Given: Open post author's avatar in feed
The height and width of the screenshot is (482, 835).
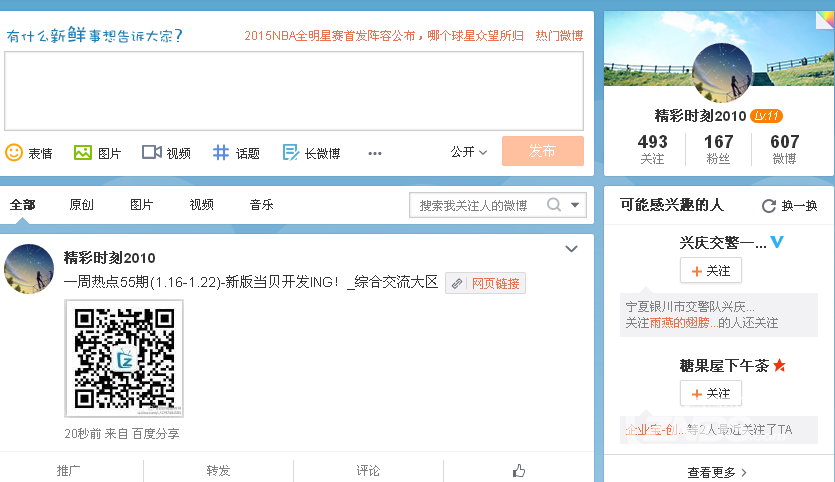Looking at the screenshot, I should click(29, 269).
